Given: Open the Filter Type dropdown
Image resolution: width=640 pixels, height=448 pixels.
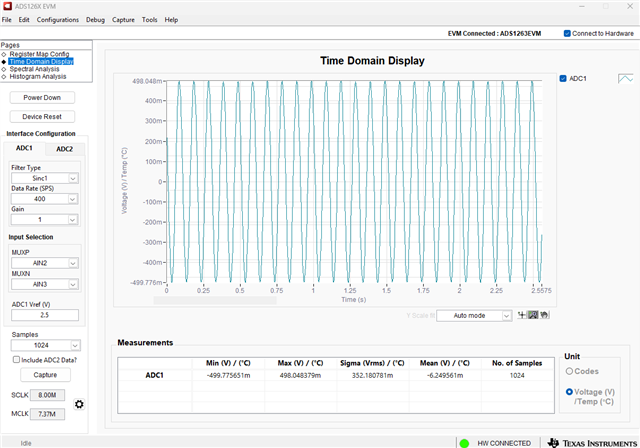Looking at the screenshot, I should click(x=44, y=178).
